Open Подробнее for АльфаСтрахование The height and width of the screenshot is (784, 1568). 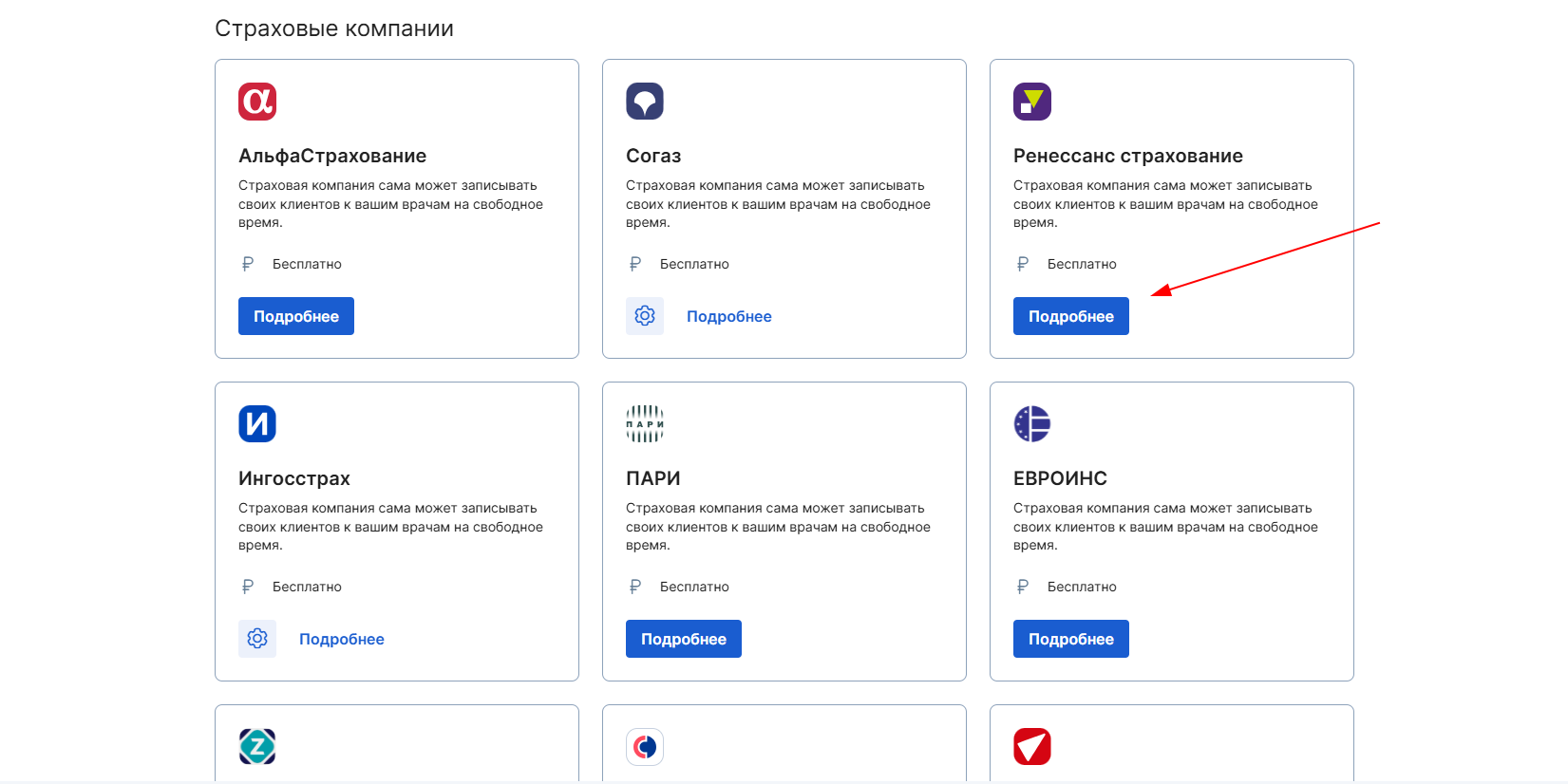(x=296, y=316)
